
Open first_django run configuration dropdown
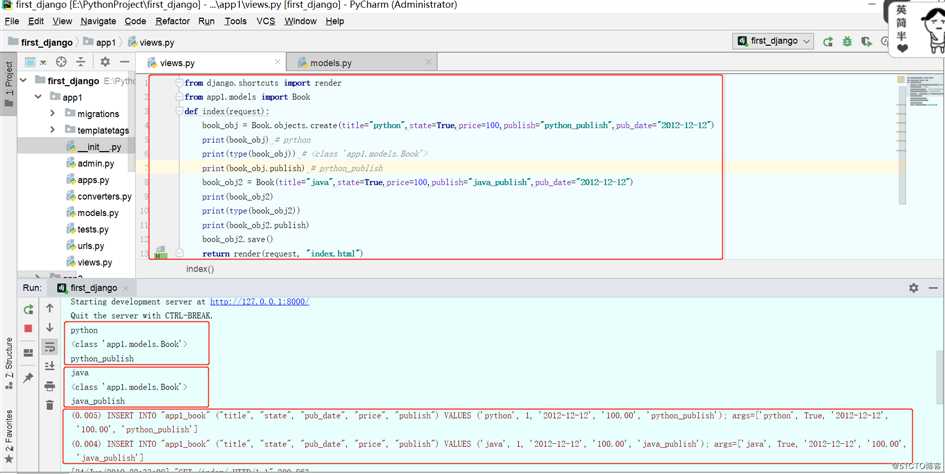[773, 41]
